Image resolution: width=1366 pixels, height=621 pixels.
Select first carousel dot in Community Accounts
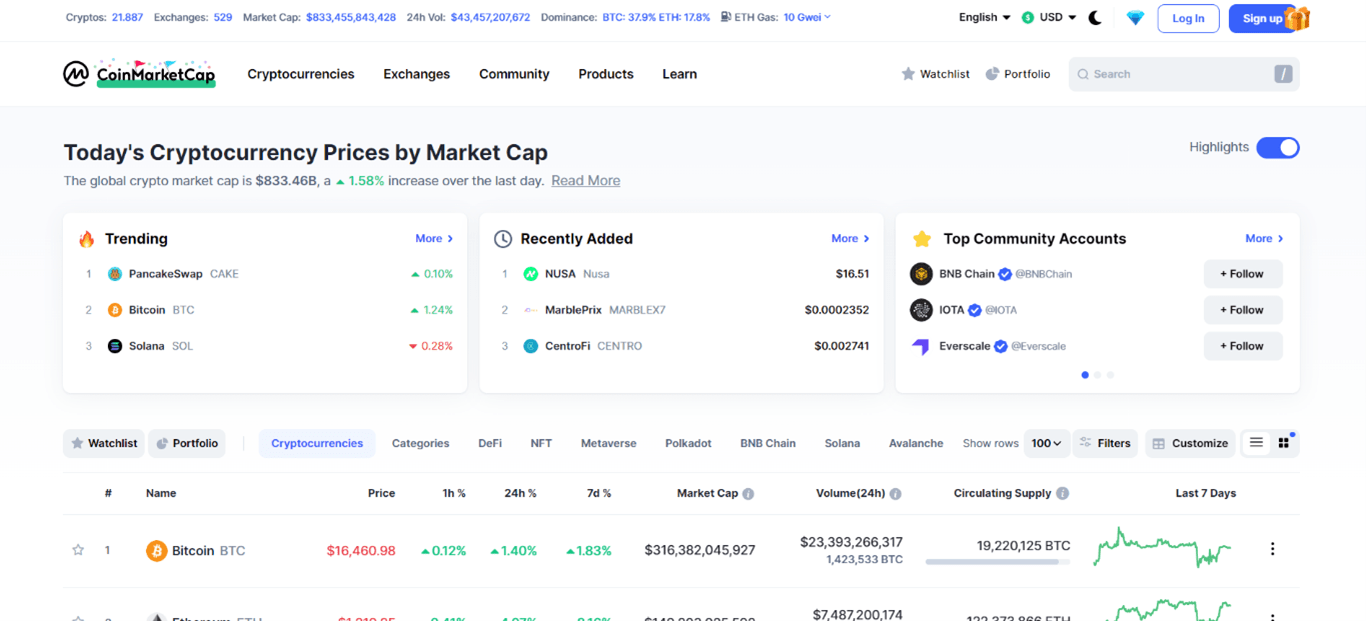[x=1085, y=375]
